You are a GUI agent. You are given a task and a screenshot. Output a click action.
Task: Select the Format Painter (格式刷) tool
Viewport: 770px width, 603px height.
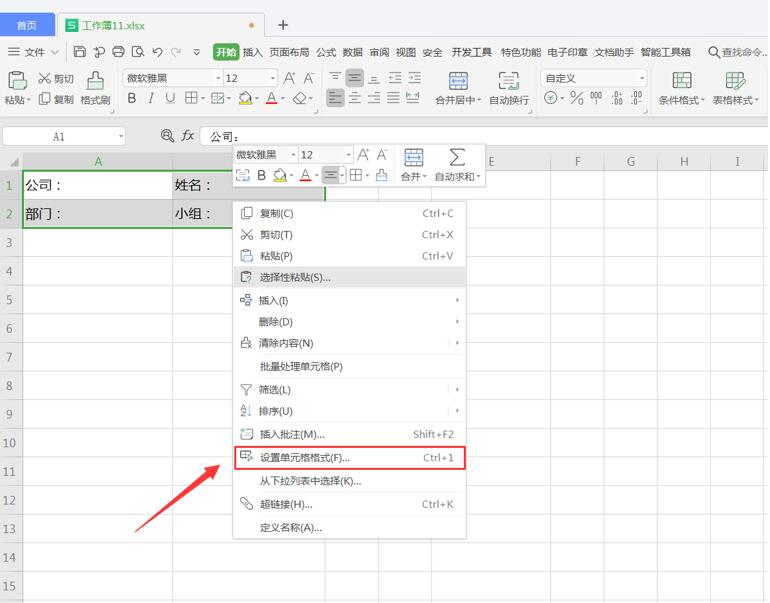coord(95,88)
